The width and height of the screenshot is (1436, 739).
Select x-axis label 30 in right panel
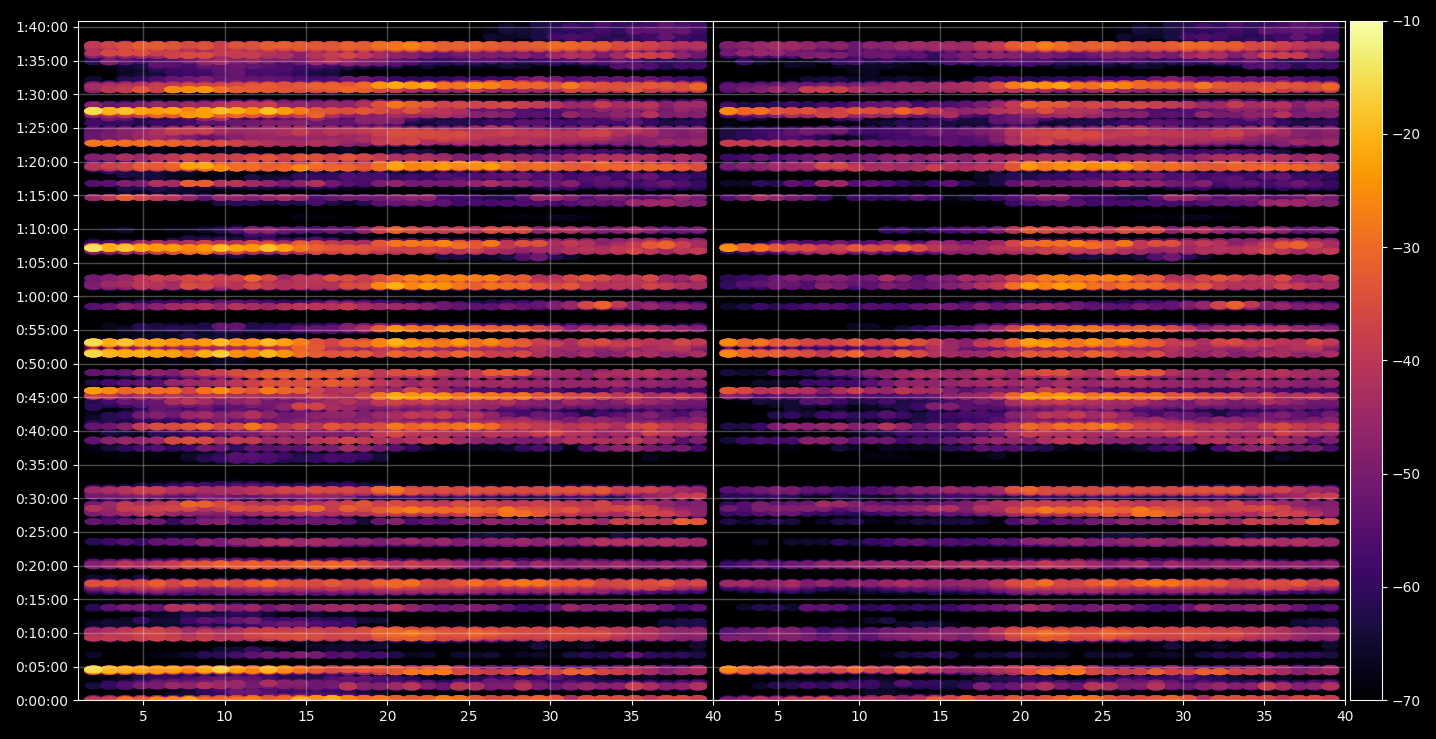[1183, 717]
